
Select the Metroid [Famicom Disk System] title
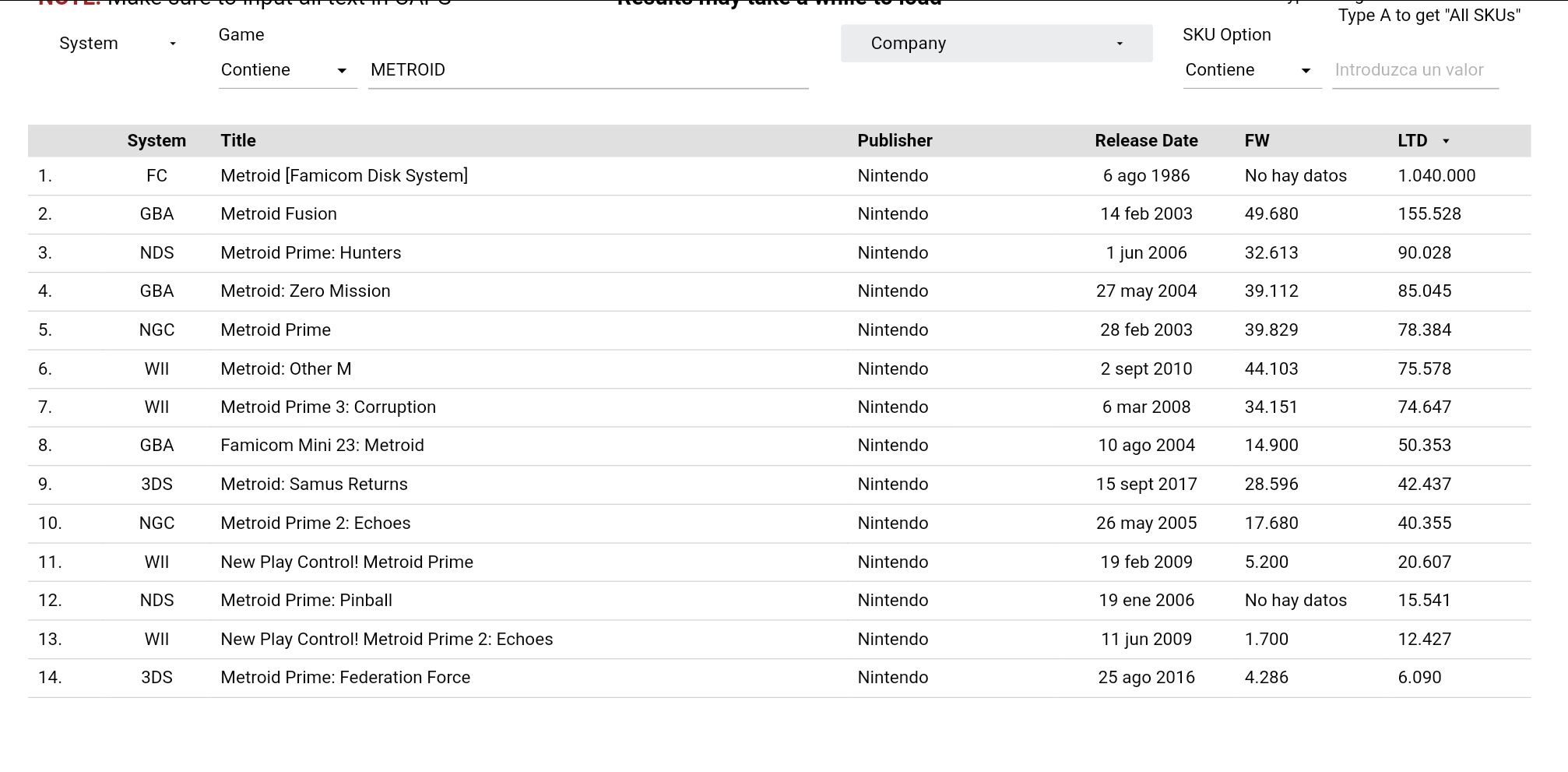pyautogui.click(x=344, y=176)
